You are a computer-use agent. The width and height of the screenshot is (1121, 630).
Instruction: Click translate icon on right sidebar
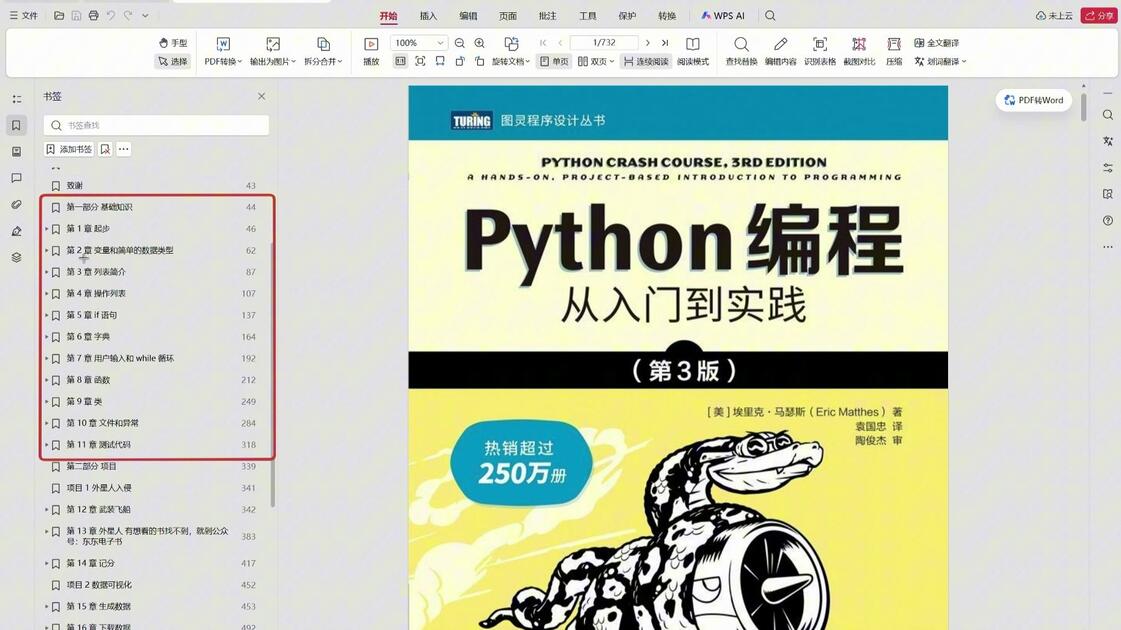[1107, 141]
